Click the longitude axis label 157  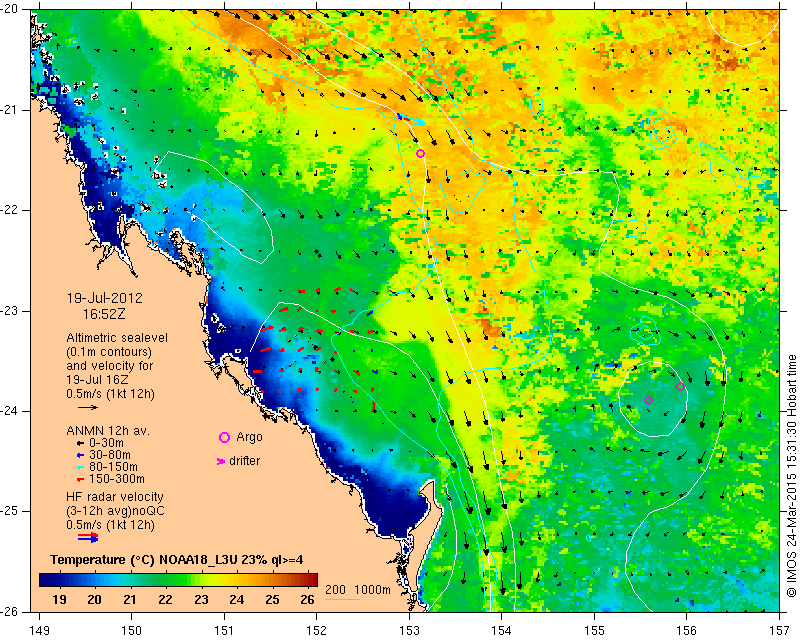(780, 631)
